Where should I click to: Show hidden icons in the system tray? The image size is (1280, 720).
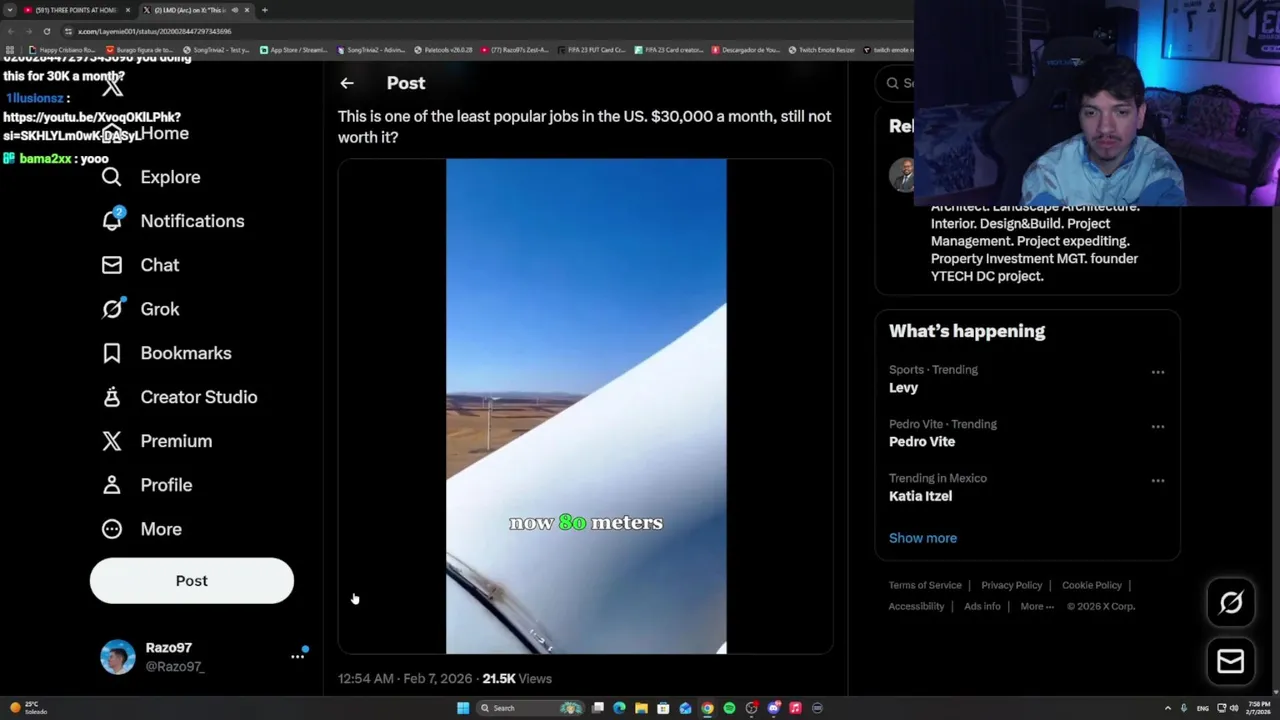click(1168, 708)
